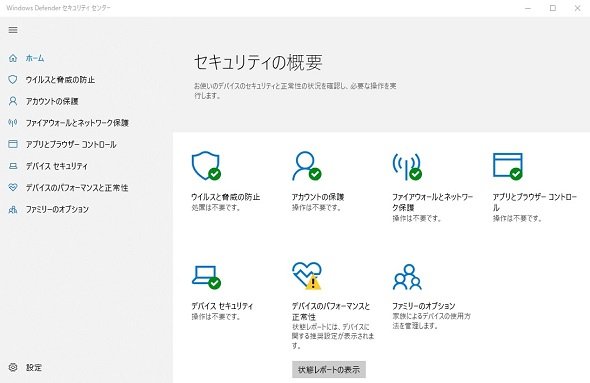This screenshot has width=590, height=383.
Task: Open the デバイス セキュリティ laptop tile icon
Action: point(206,277)
